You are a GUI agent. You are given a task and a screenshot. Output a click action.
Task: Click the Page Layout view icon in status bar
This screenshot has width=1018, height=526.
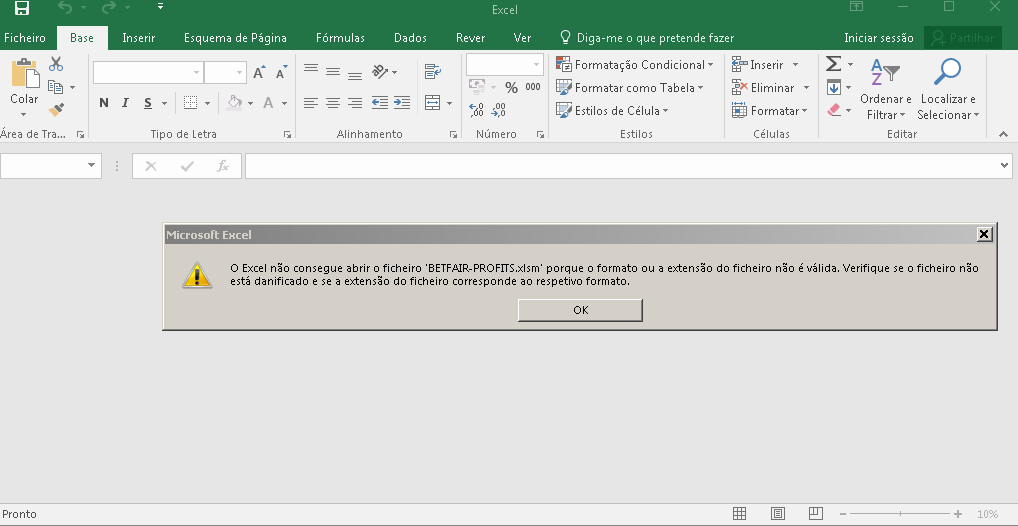[x=778, y=514]
